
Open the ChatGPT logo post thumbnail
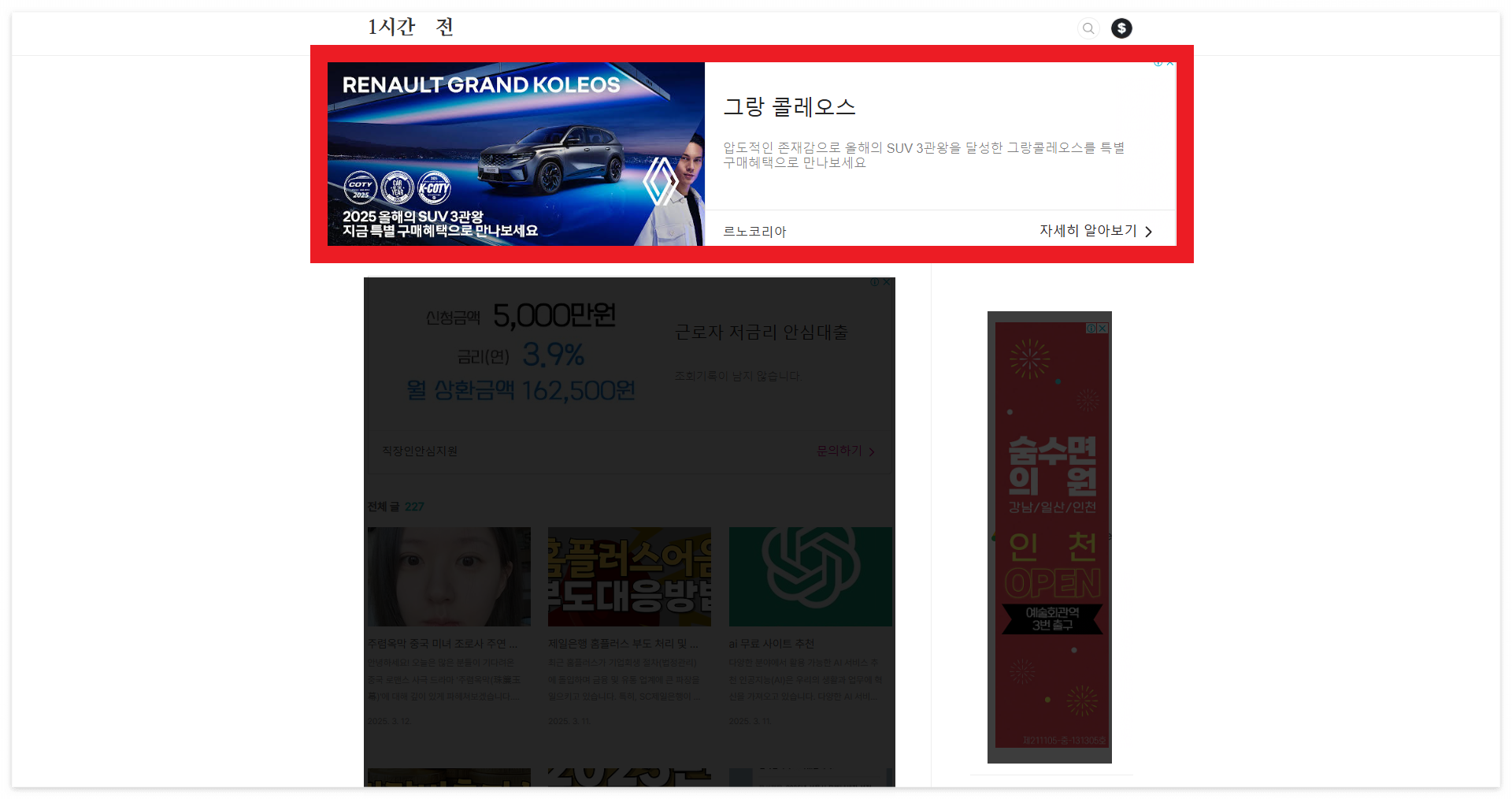[810, 577]
